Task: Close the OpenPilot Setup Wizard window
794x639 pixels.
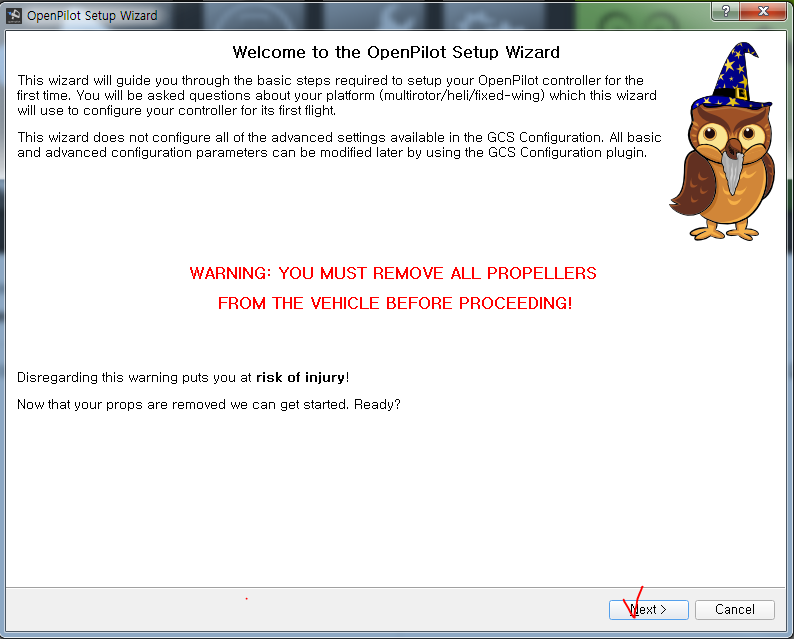Action: [763, 11]
